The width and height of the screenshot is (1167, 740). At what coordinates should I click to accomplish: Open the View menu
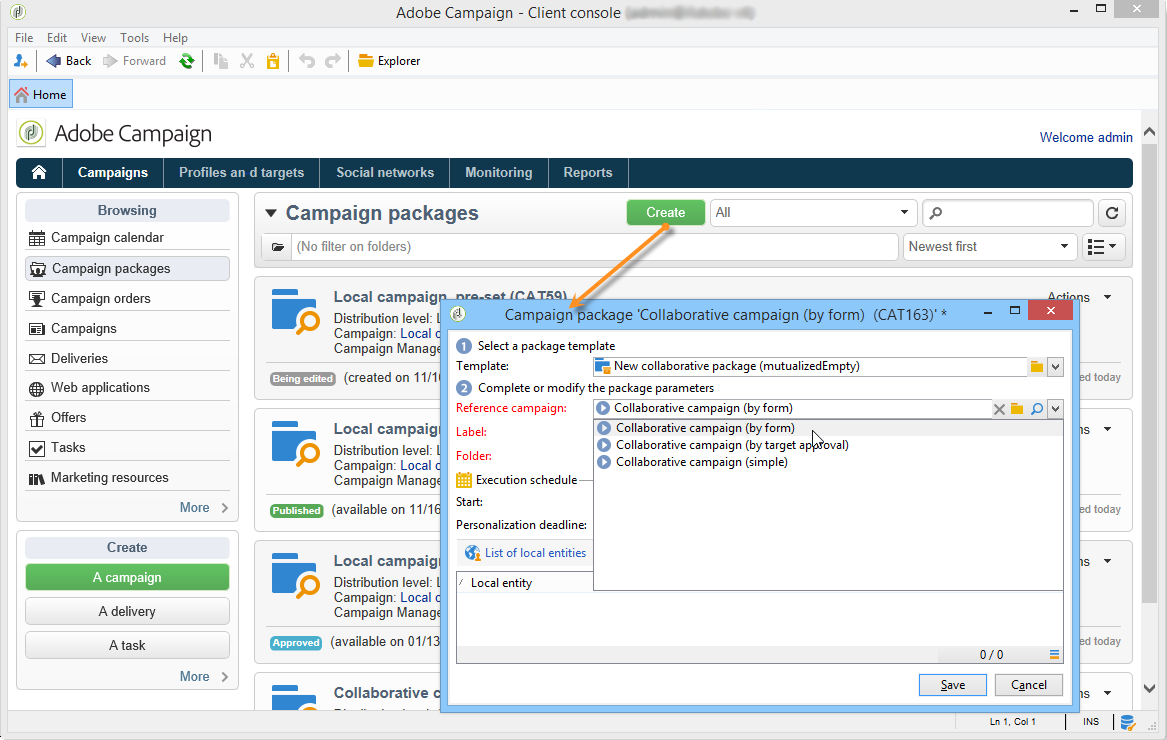(93, 38)
